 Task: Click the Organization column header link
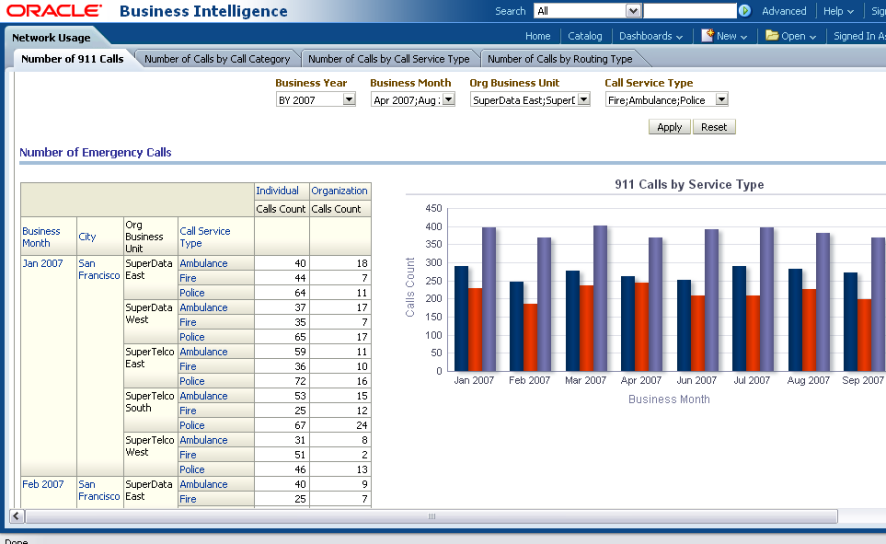coord(339,191)
